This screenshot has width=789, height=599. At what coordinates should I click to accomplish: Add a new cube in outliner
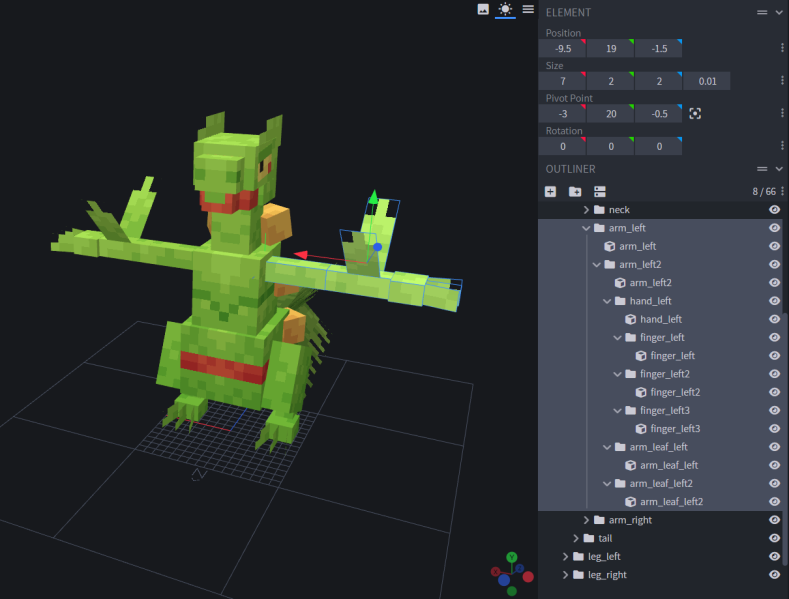(550, 191)
